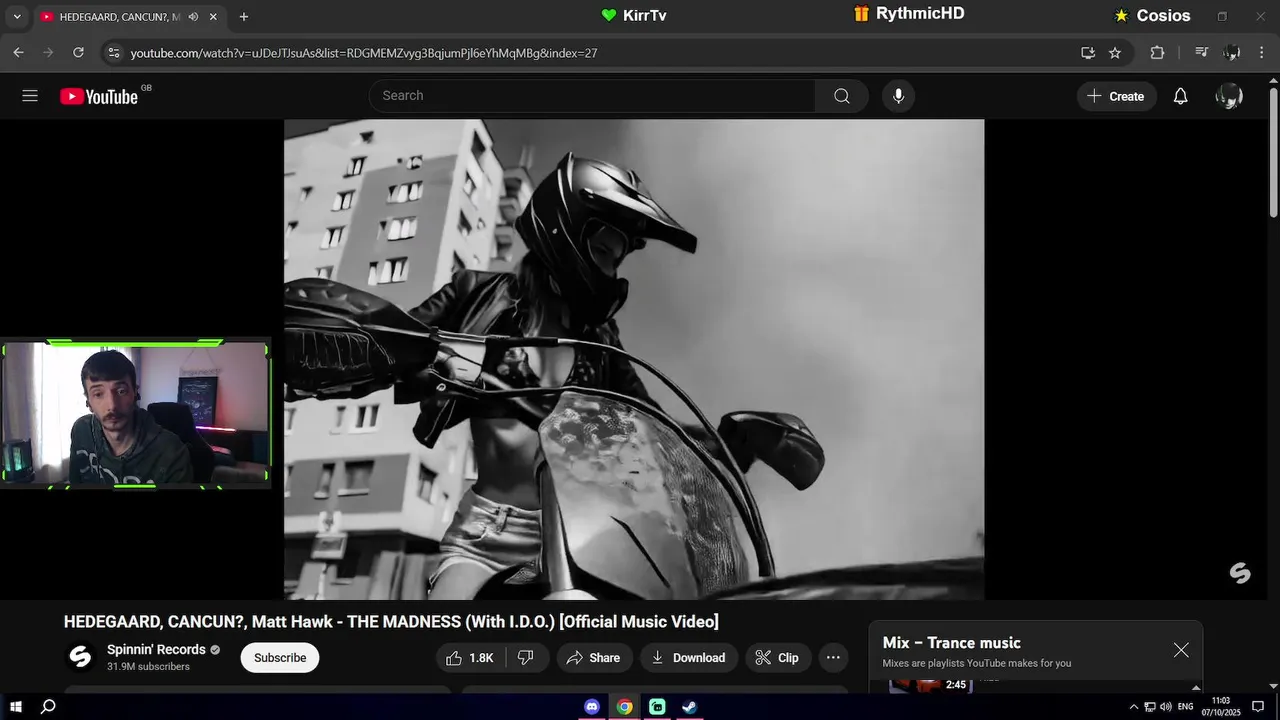Open Chrome profile avatar
This screenshot has width=1280, height=720.
point(1232,52)
